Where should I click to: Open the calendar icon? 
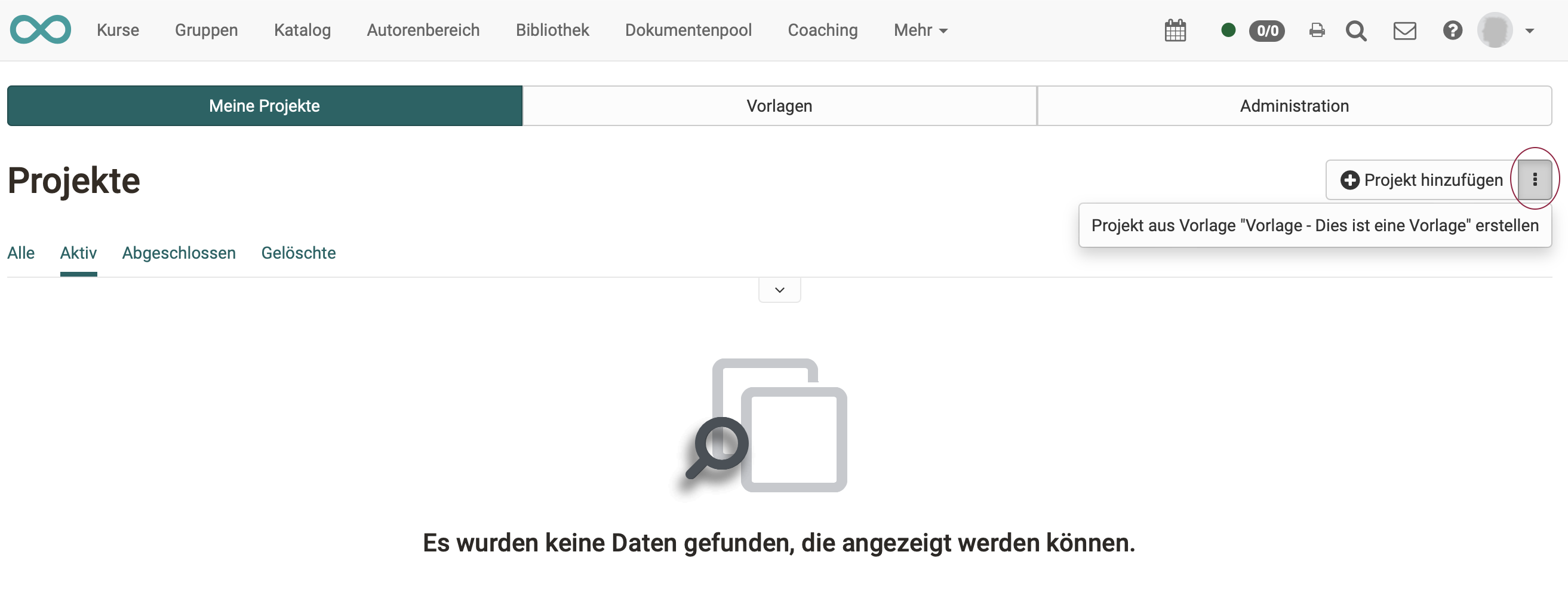click(x=1175, y=30)
